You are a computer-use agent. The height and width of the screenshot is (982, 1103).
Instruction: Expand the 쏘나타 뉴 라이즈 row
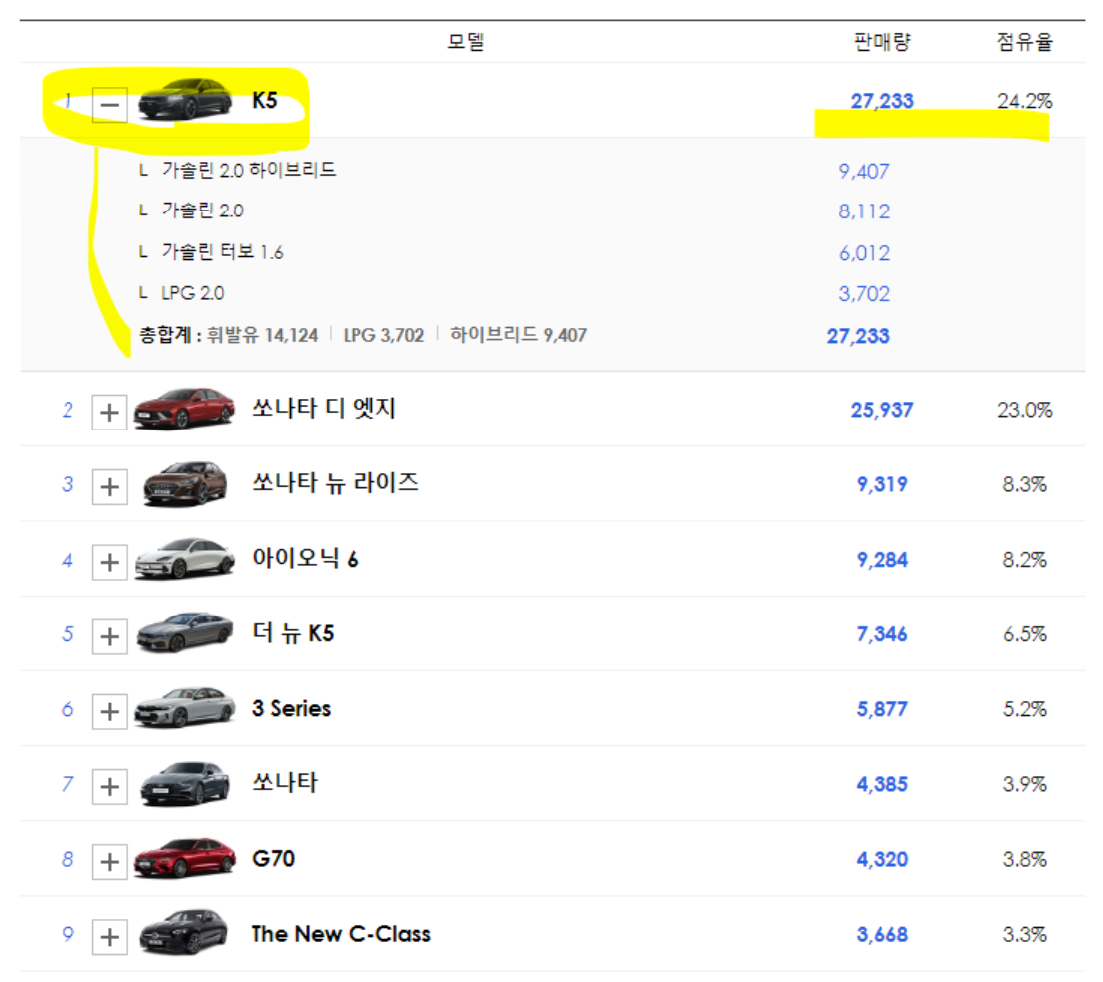point(110,486)
